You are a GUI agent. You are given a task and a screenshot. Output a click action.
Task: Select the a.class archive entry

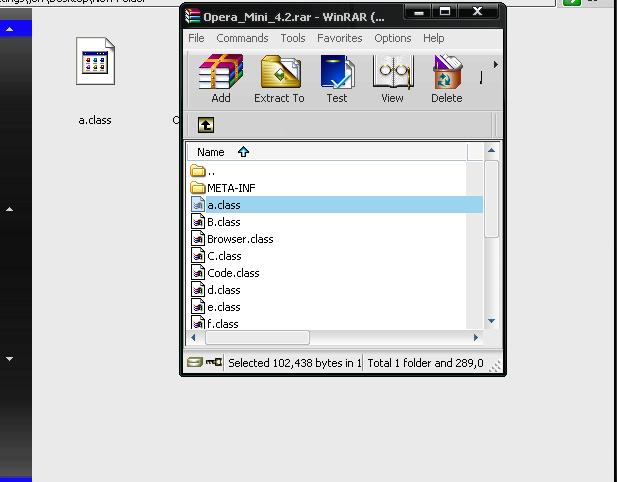pyautogui.click(x=334, y=205)
